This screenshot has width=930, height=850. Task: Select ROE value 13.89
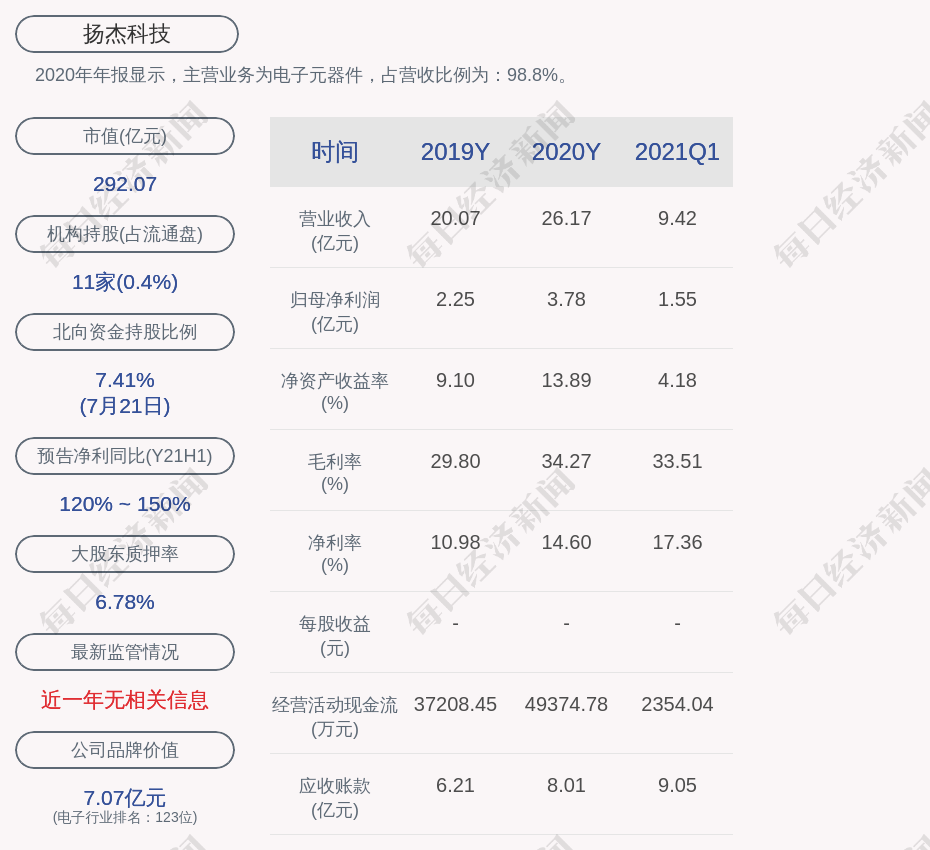pyautogui.click(x=566, y=380)
